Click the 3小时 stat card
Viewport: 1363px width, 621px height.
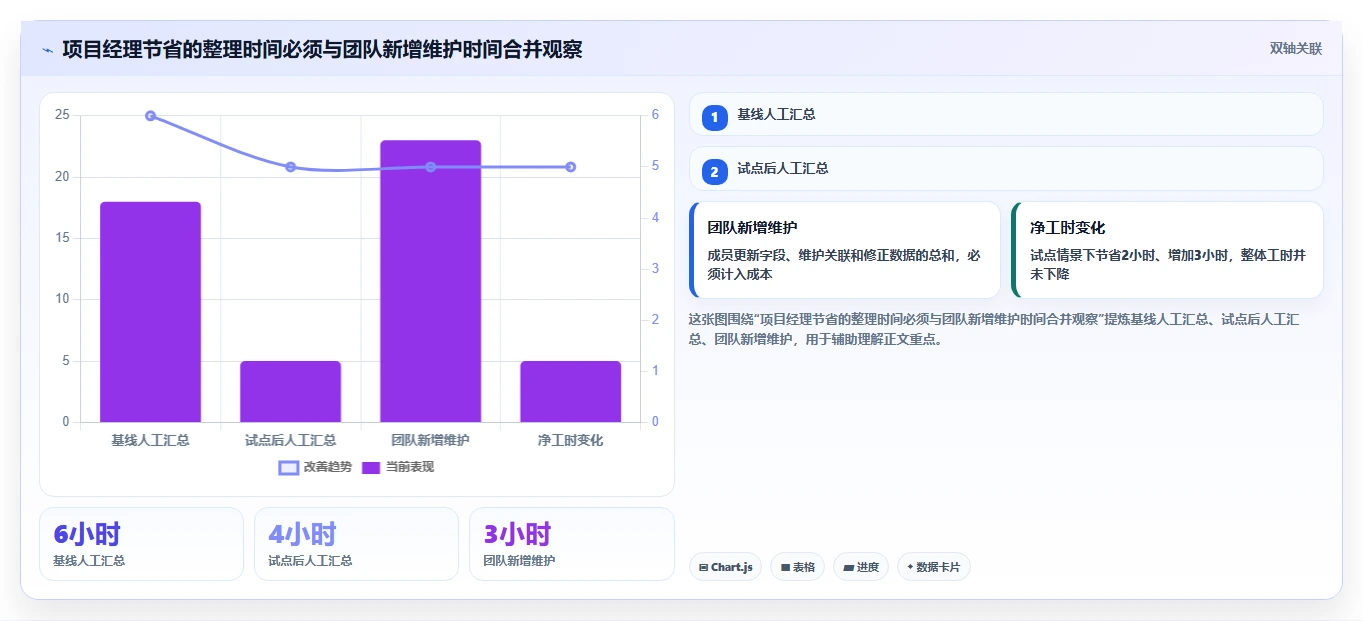(x=571, y=544)
